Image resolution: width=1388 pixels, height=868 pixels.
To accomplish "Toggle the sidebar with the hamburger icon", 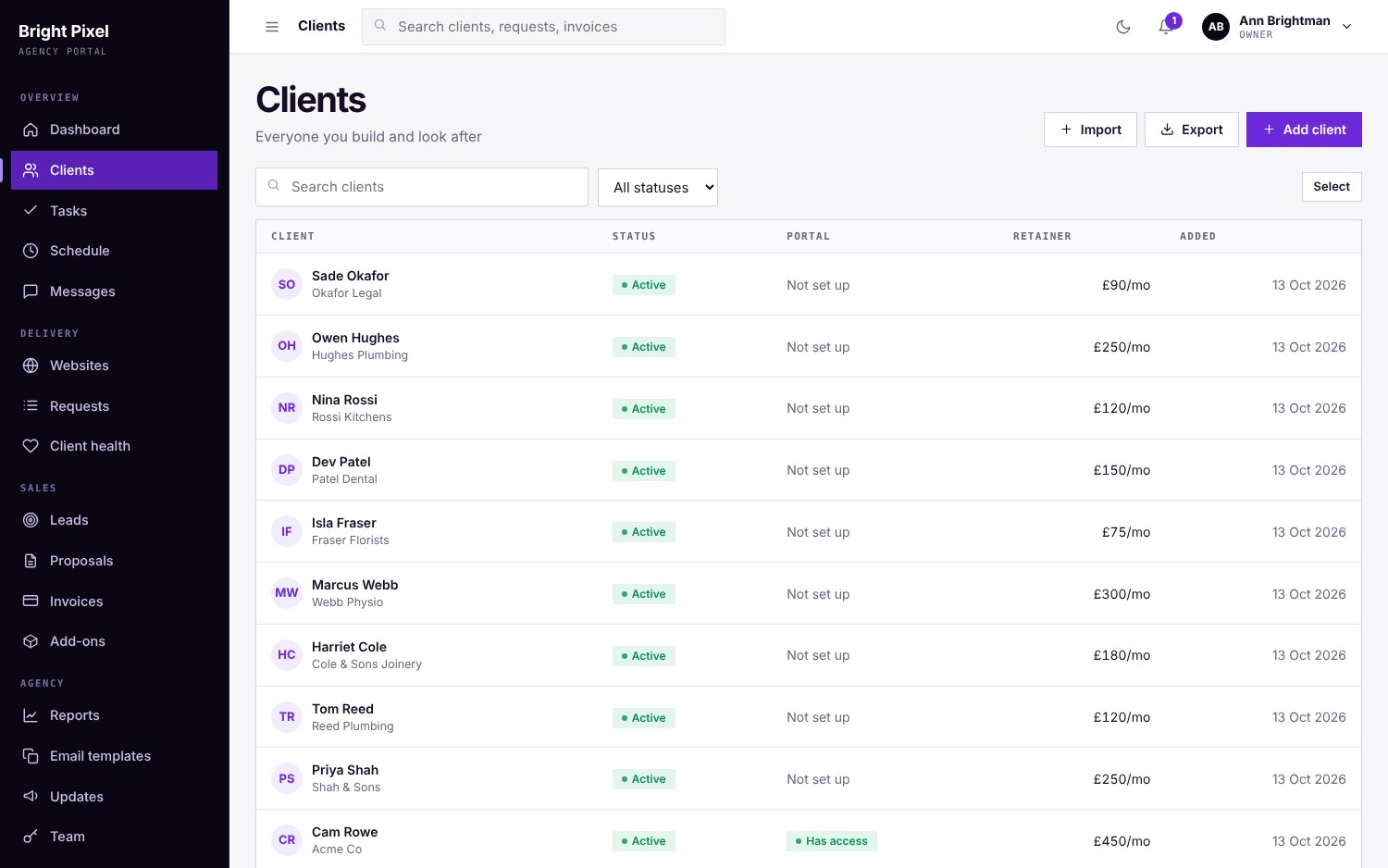I will (272, 27).
